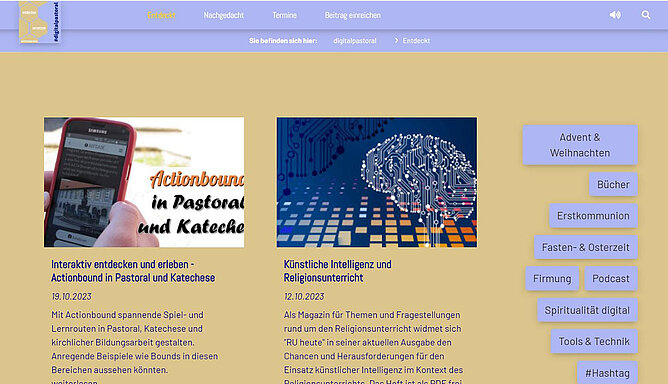Select the Advent & Weihnachten tag
The height and width of the screenshot is (384, 668).
580,145
